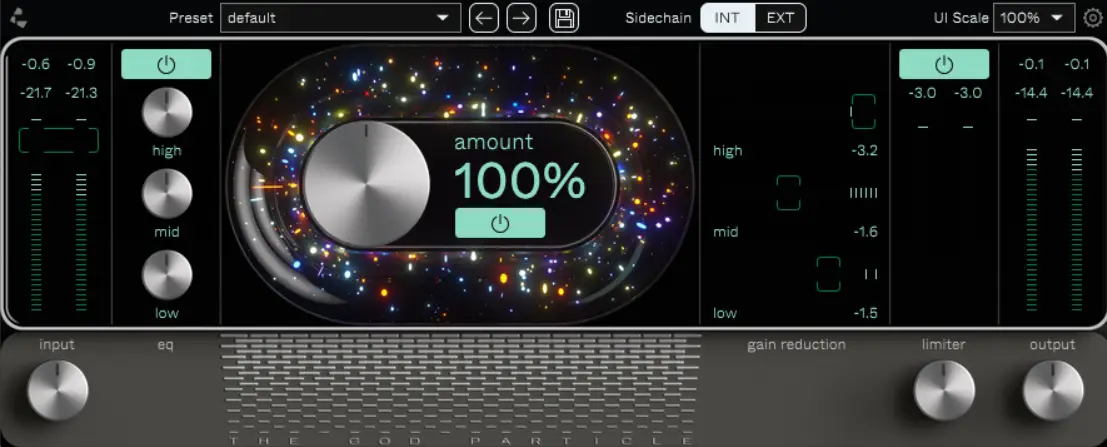Image resolution: width=1107 pixels, height=447 pixels.
Task: Save preset with floppy disk icon
Action: click(563, 18)
